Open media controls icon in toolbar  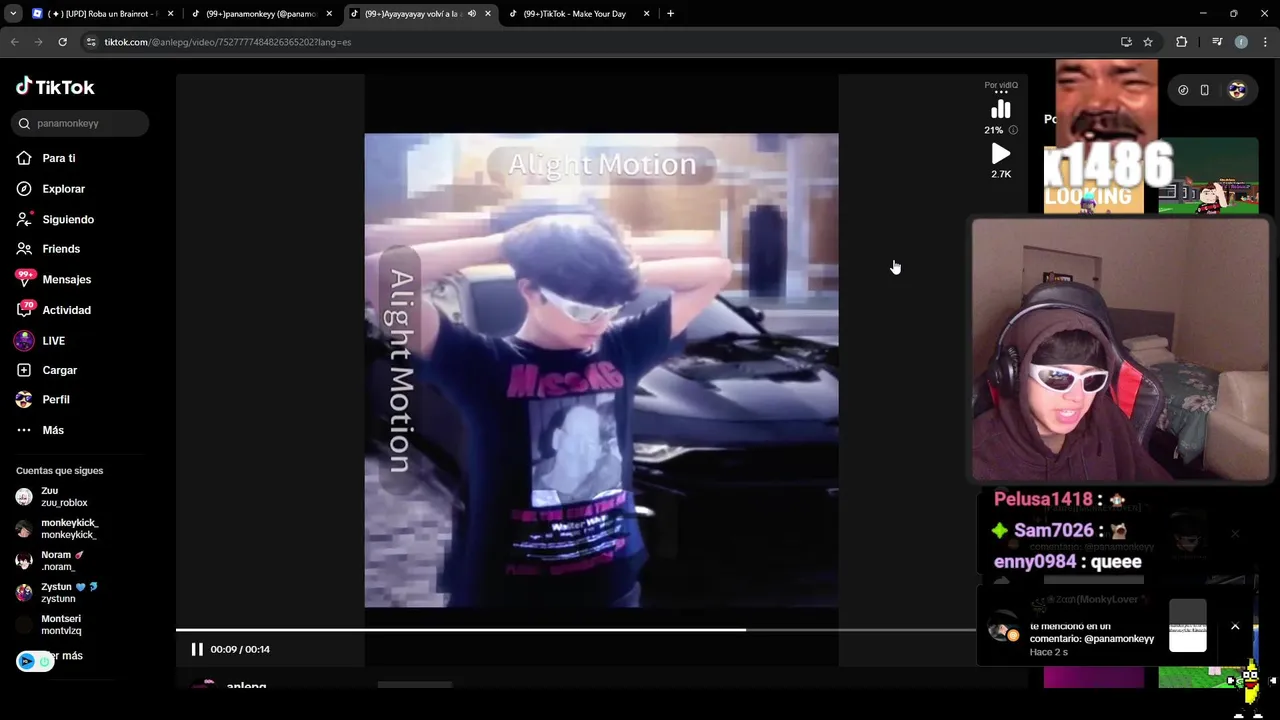(x=1217, y=42)
